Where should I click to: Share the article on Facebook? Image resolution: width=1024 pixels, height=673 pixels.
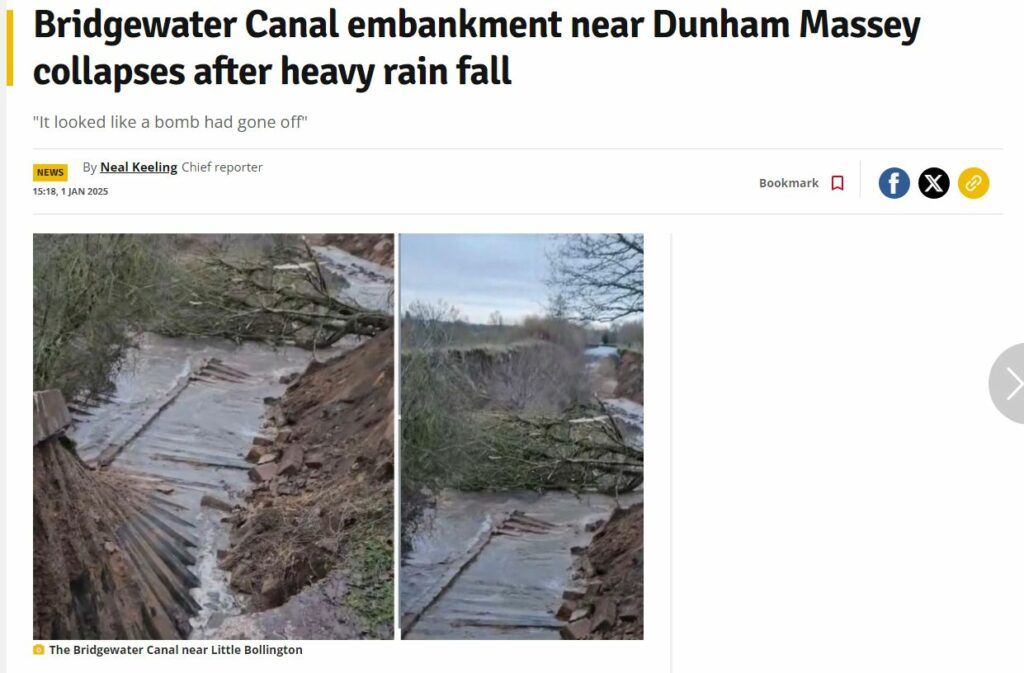(894, 183)
